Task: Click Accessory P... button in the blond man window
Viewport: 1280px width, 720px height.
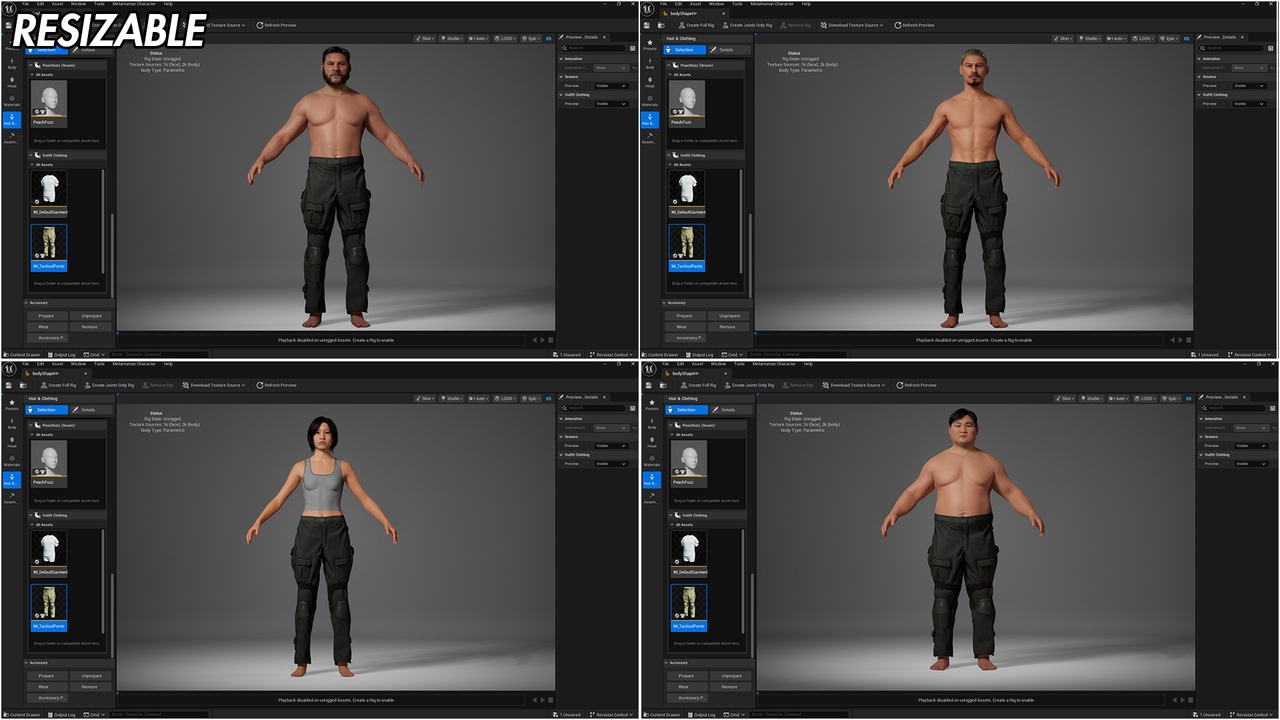Action: (687, 337)
